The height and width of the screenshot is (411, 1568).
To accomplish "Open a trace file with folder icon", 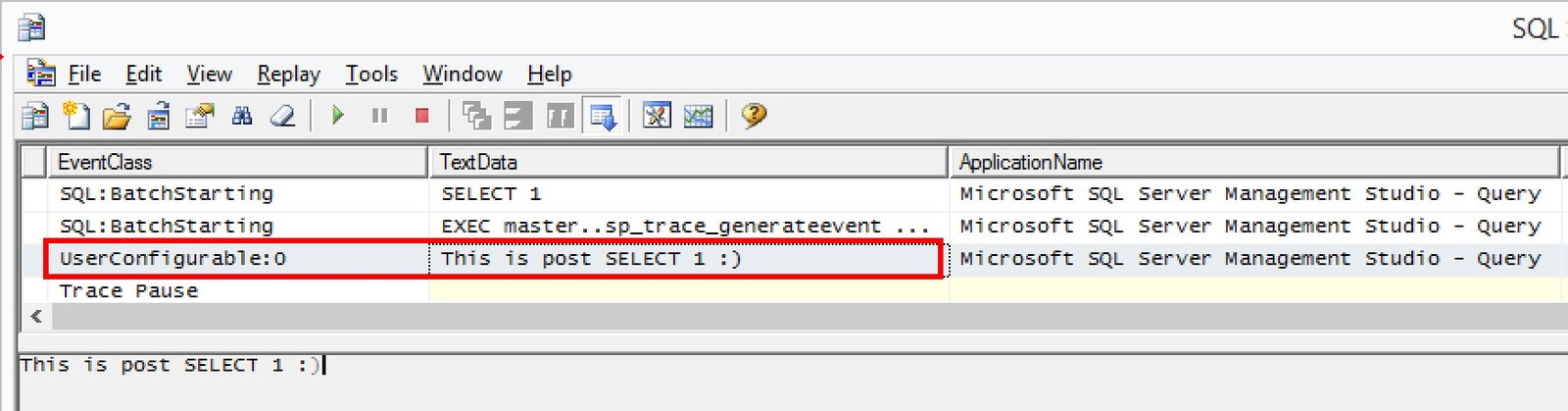I will coord(117,116).
